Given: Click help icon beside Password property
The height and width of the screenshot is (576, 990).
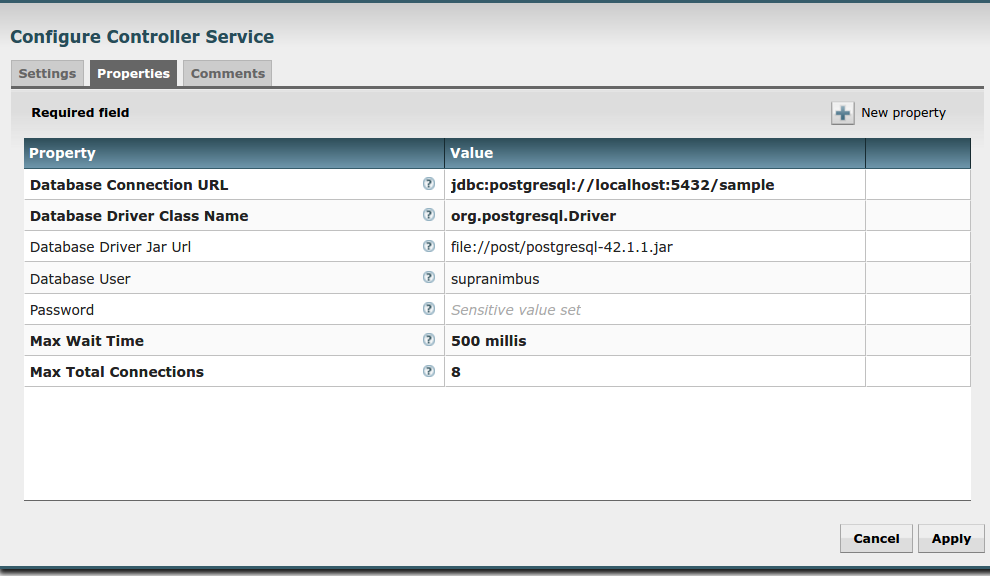Looking at the screenshot, I should point(429,309).
